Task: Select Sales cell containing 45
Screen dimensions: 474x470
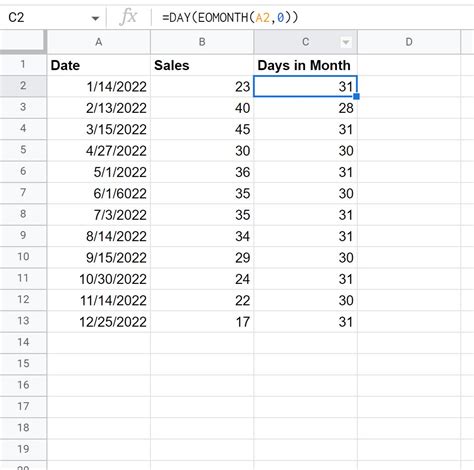Action: (x=202, y=129)
